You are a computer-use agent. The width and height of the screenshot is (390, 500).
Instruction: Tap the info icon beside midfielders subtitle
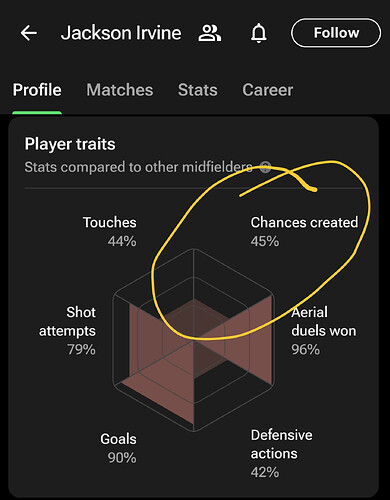point(265,167)
